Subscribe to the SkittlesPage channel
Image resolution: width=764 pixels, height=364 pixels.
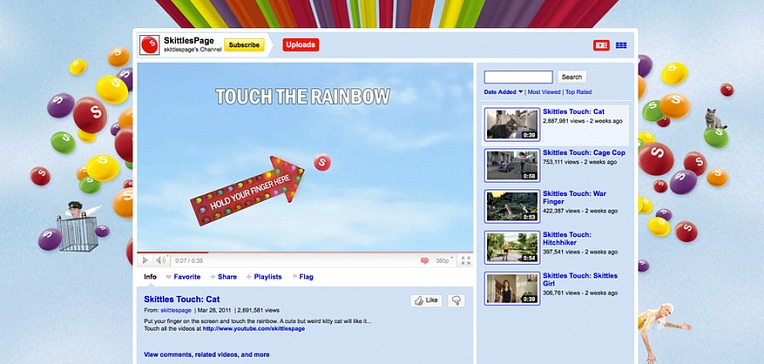tap(244, 45)
